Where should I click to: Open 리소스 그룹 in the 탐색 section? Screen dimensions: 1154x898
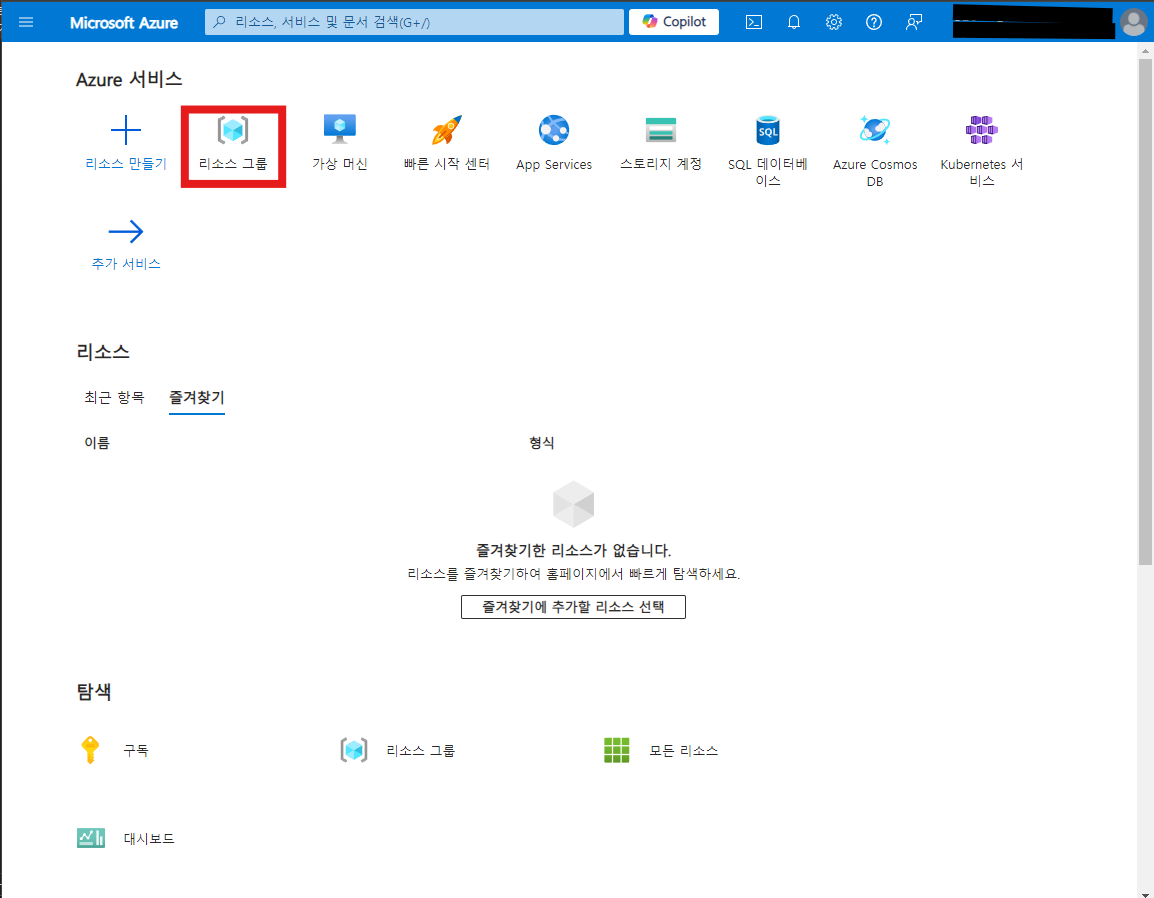(x=397, y=750)
